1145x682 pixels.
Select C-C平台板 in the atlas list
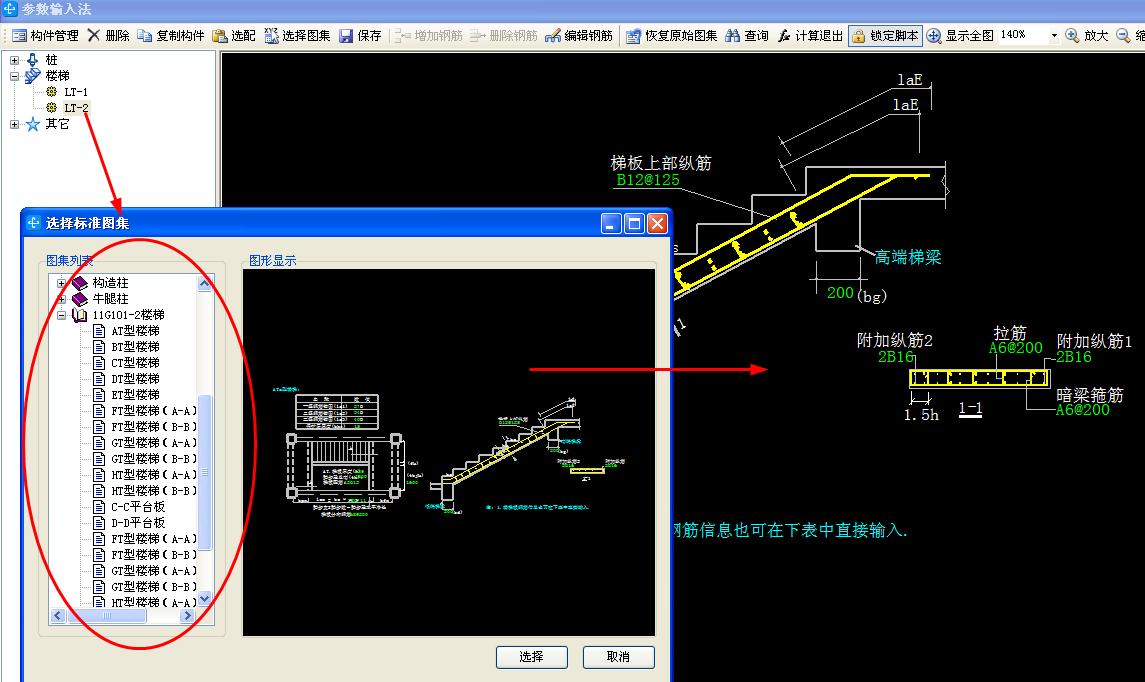(x=138, y=507)
